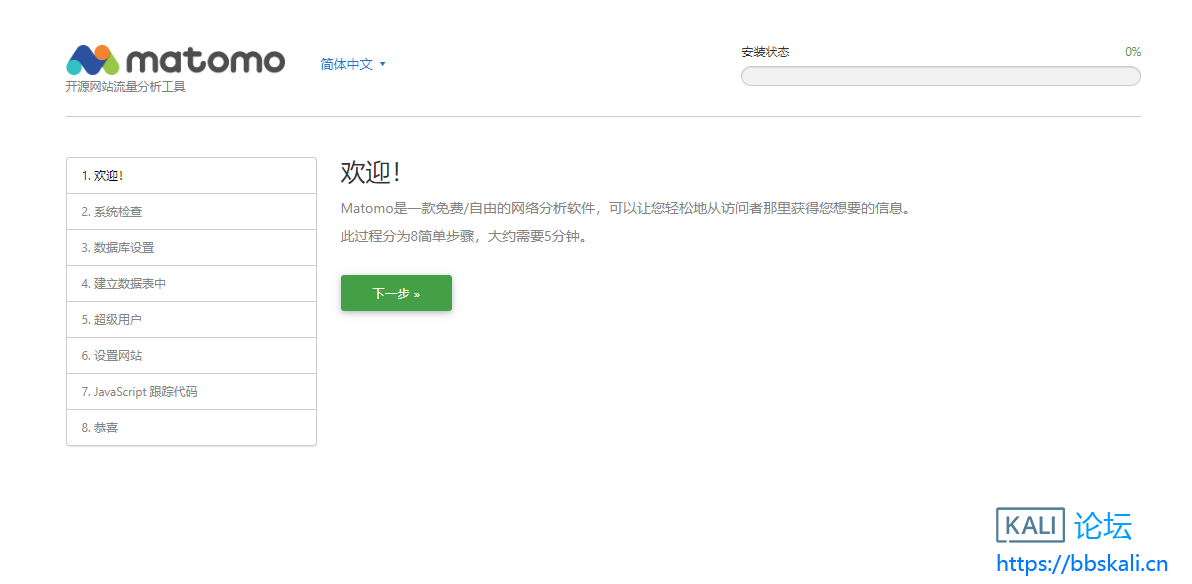
Task: Select step 1. 欢迎! in sidebar
Action: pos(192,176)
